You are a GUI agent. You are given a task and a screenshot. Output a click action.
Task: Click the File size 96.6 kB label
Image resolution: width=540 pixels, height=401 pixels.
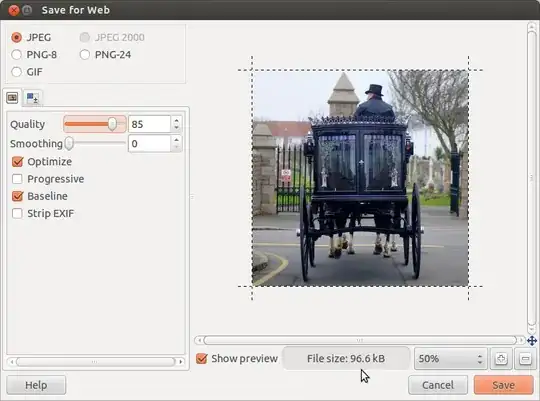(x=346, y=358)
